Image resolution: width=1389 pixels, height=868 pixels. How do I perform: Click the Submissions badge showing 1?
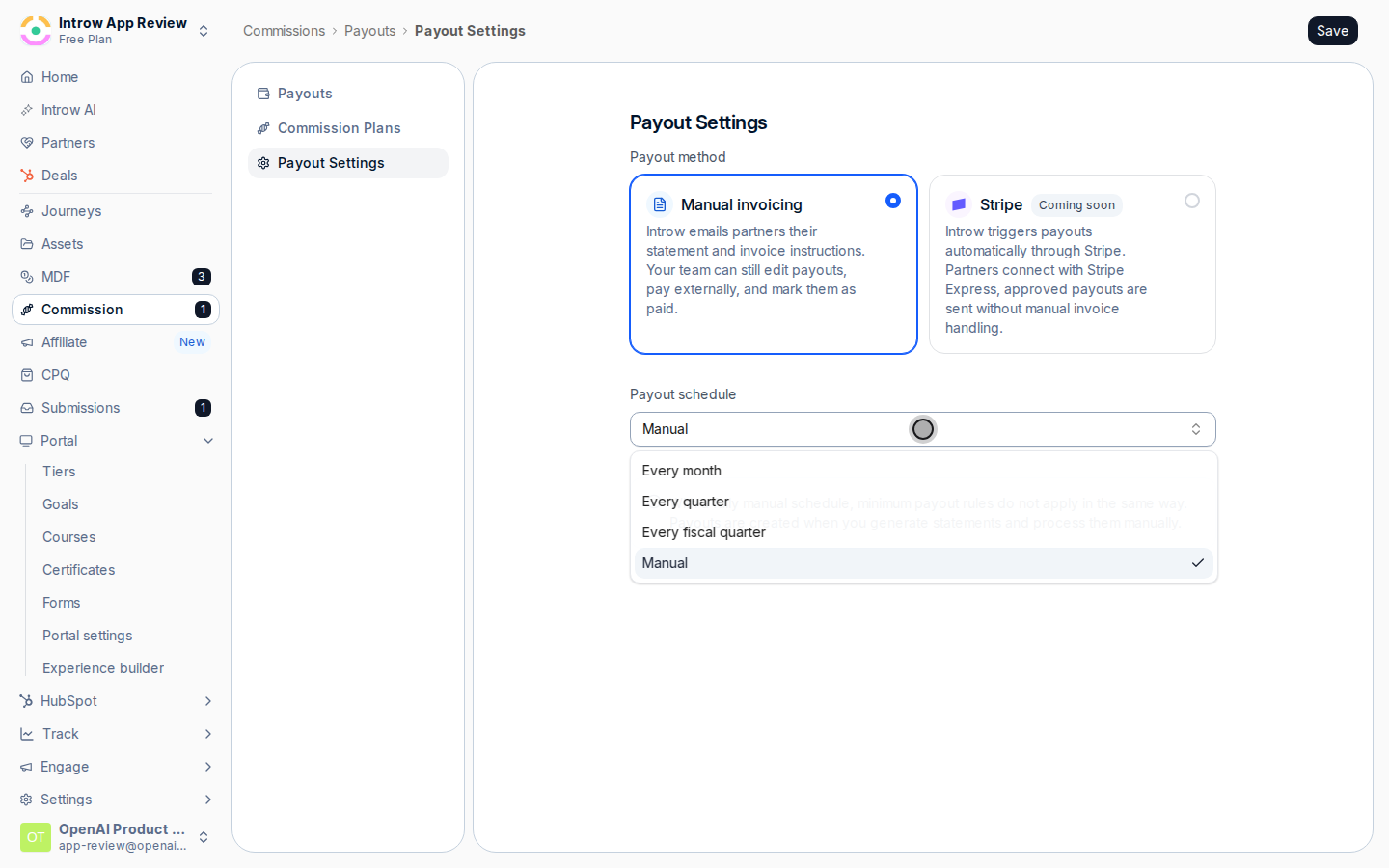[203, 408]
